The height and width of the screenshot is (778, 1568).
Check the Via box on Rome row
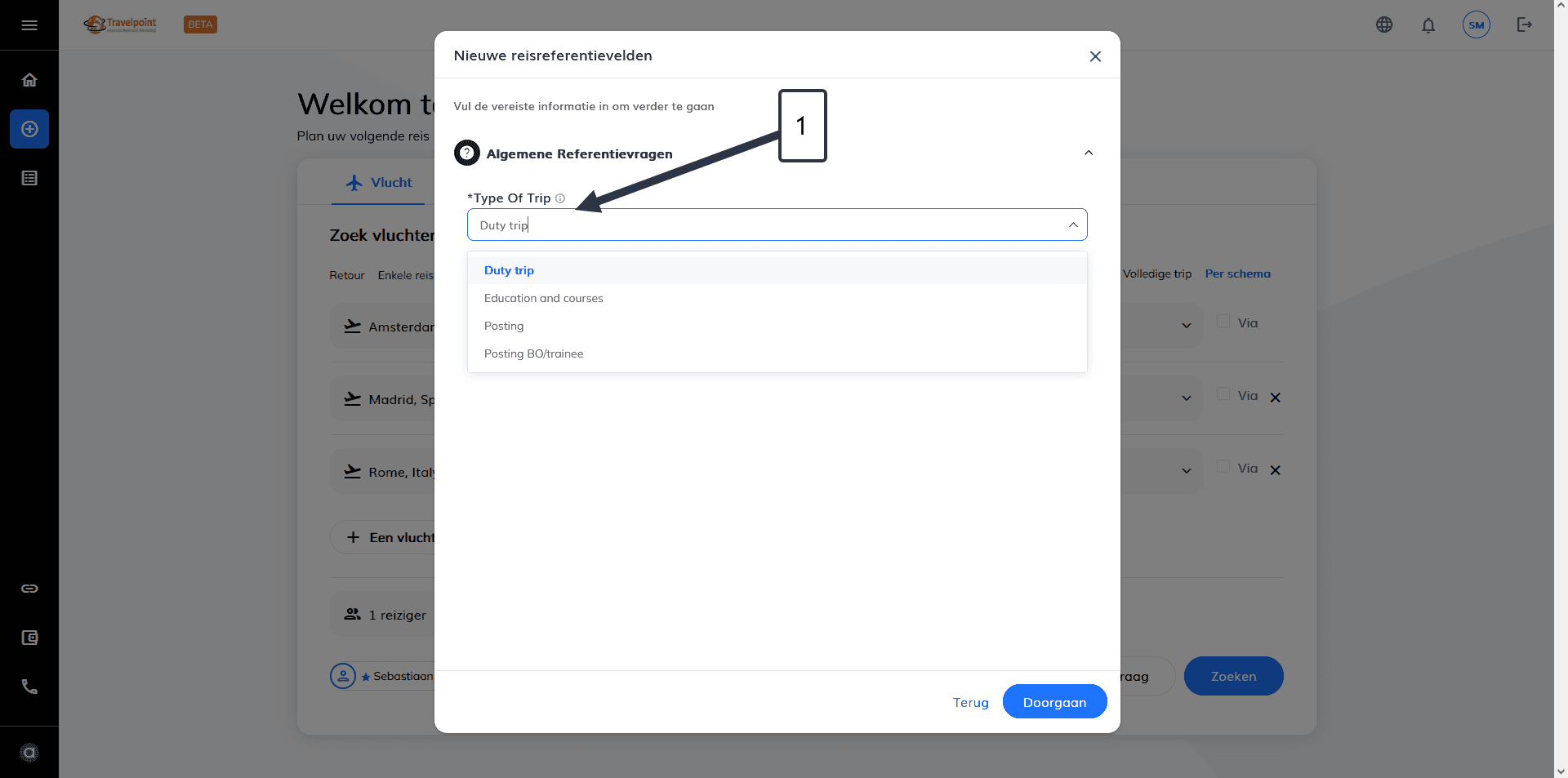(1223, 467)
